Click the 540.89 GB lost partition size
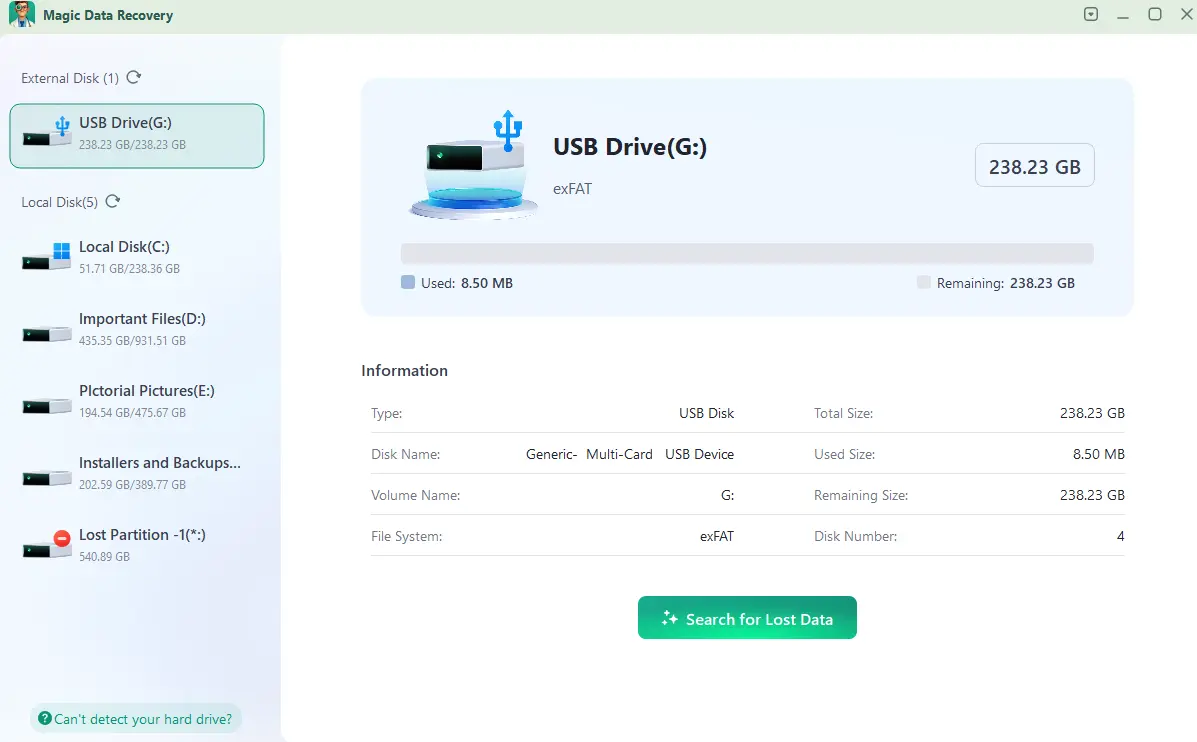1197x742 pixels. click(105, 556)
